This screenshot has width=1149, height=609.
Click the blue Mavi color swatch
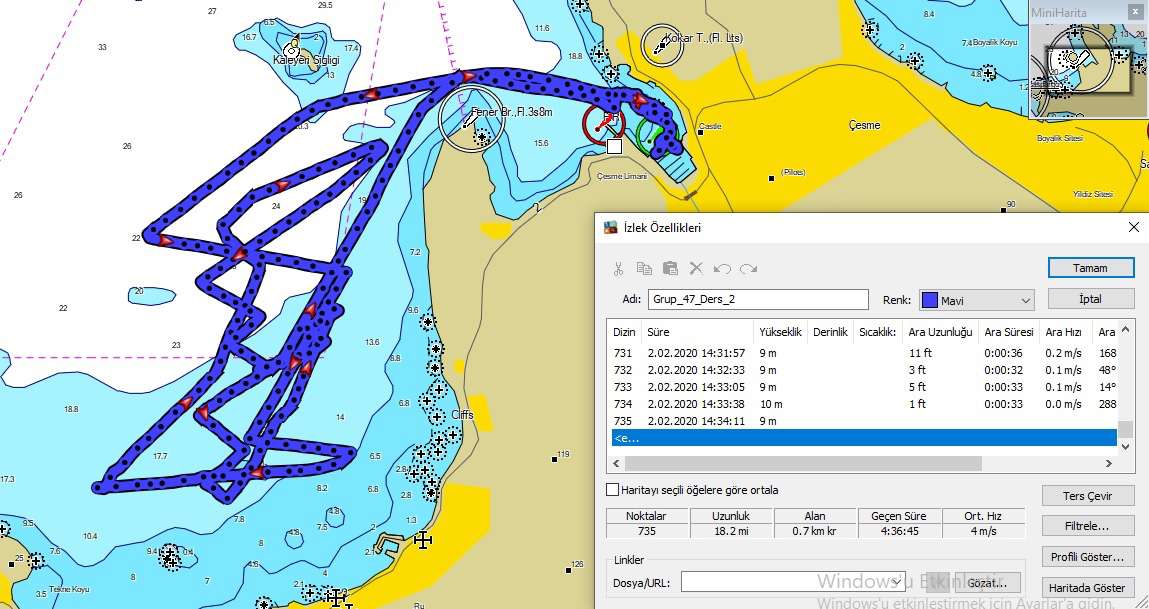click(x=929, y=300)
